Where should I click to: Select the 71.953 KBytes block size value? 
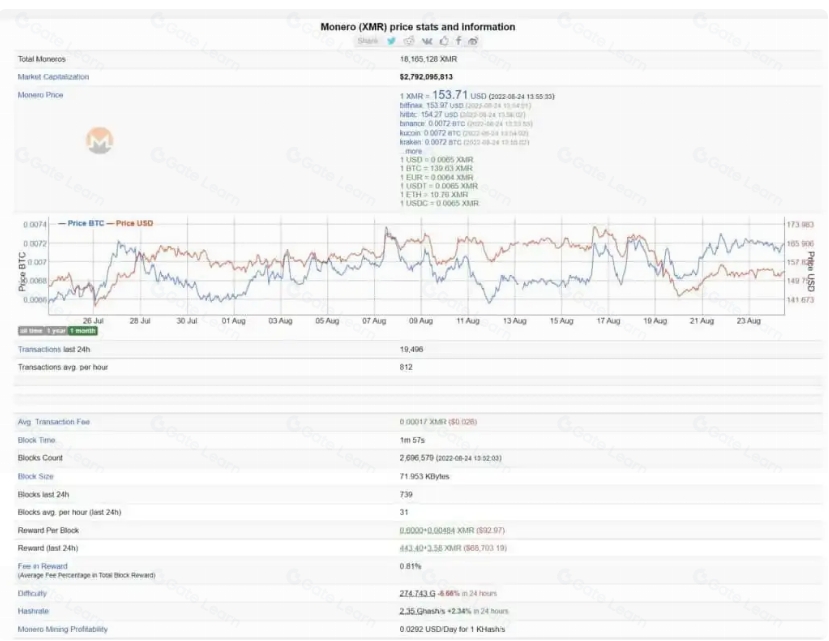pyautogui.click(x=425, y=476)
